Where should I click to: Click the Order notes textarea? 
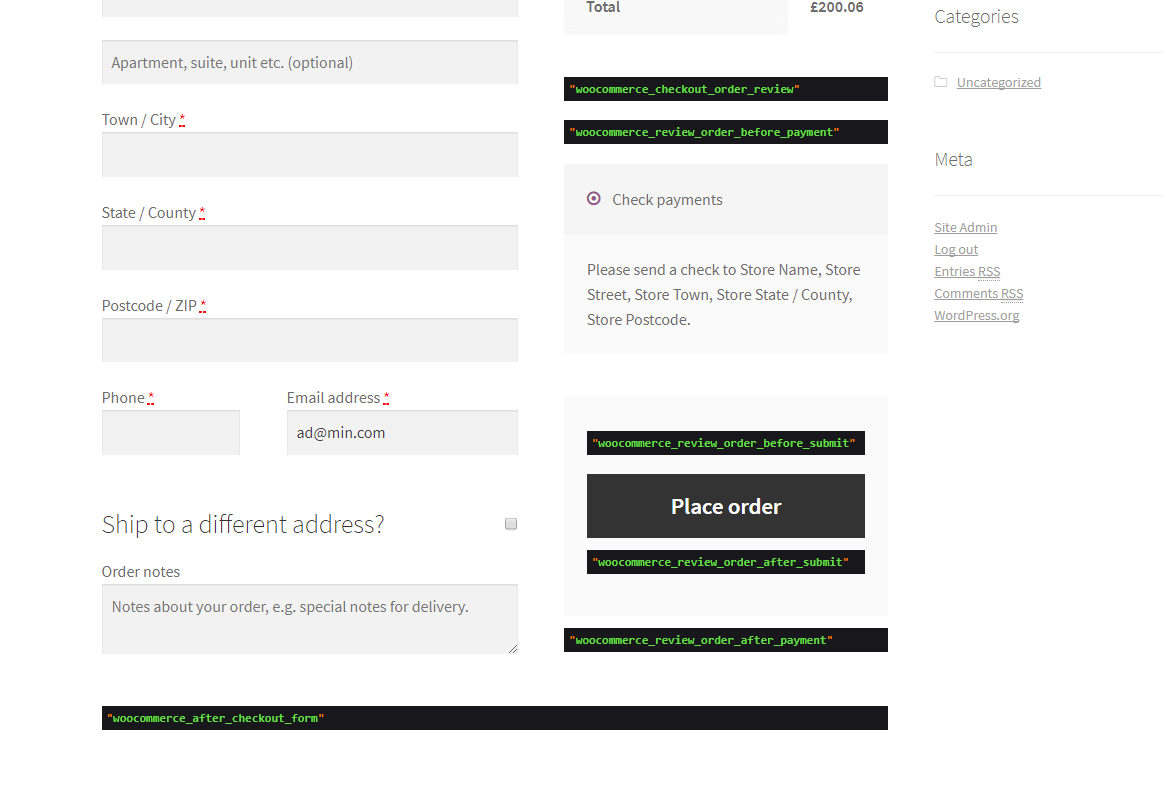coord(310,619)
